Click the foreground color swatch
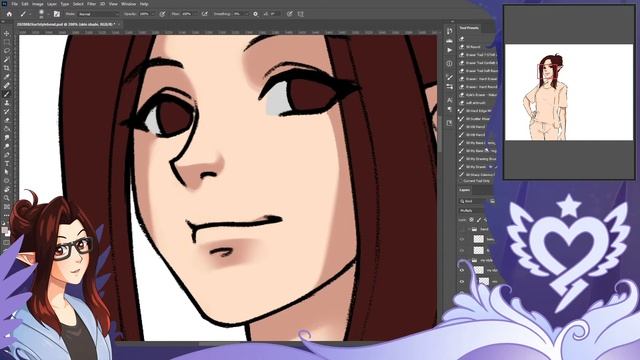 point(5,230)
